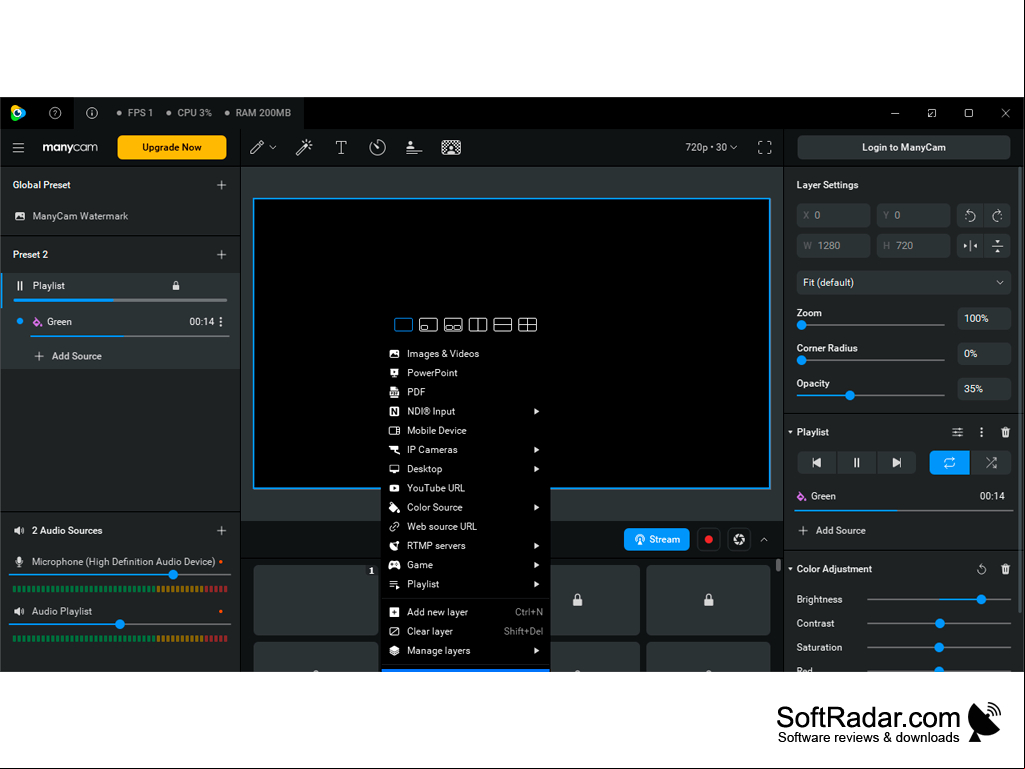This screenshot has height=769, width=1025.
Task: Select the side-by-side split layout
Action: click(x=478, y=325)
